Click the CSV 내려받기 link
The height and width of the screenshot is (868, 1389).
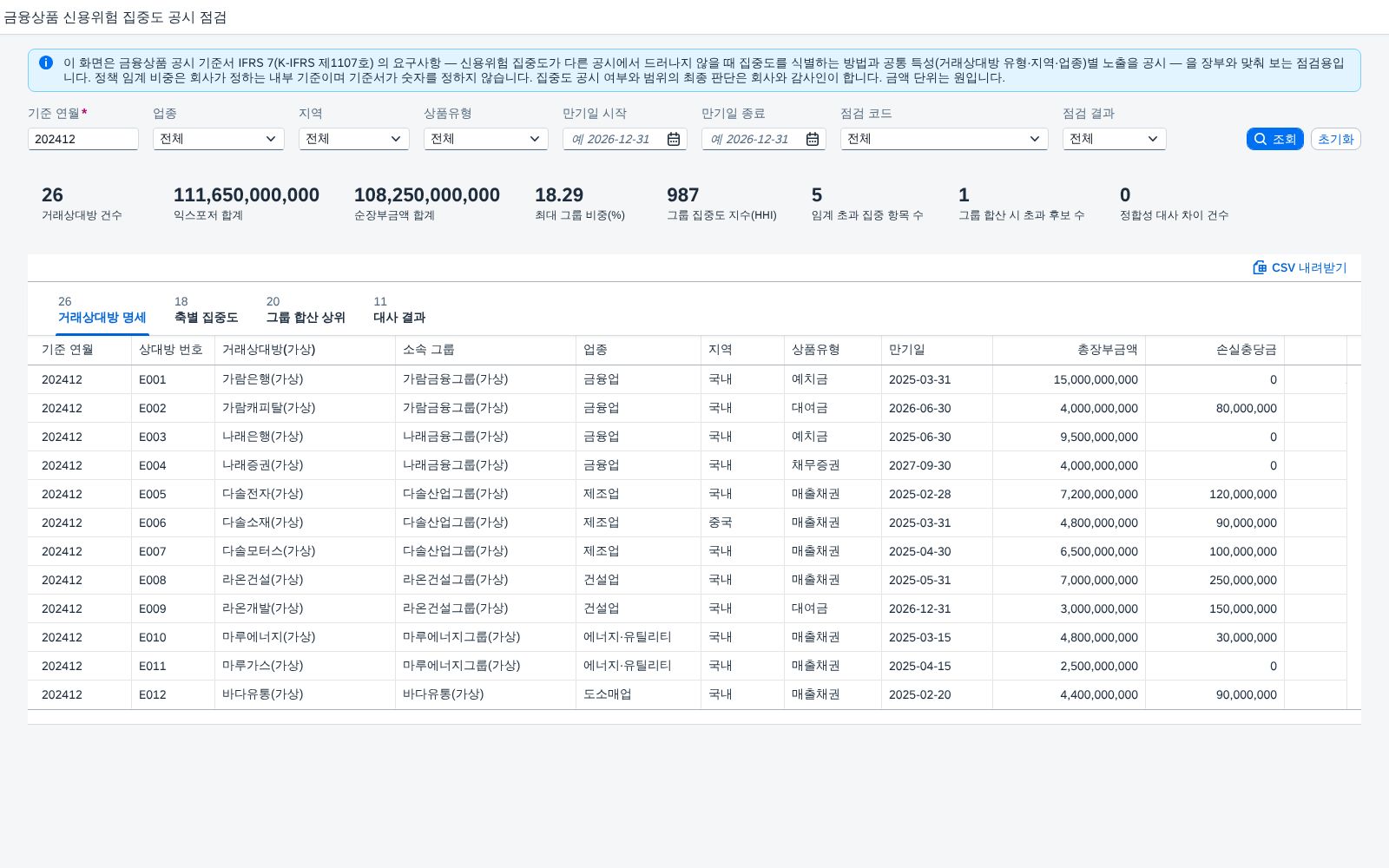tap(1300, 267)
